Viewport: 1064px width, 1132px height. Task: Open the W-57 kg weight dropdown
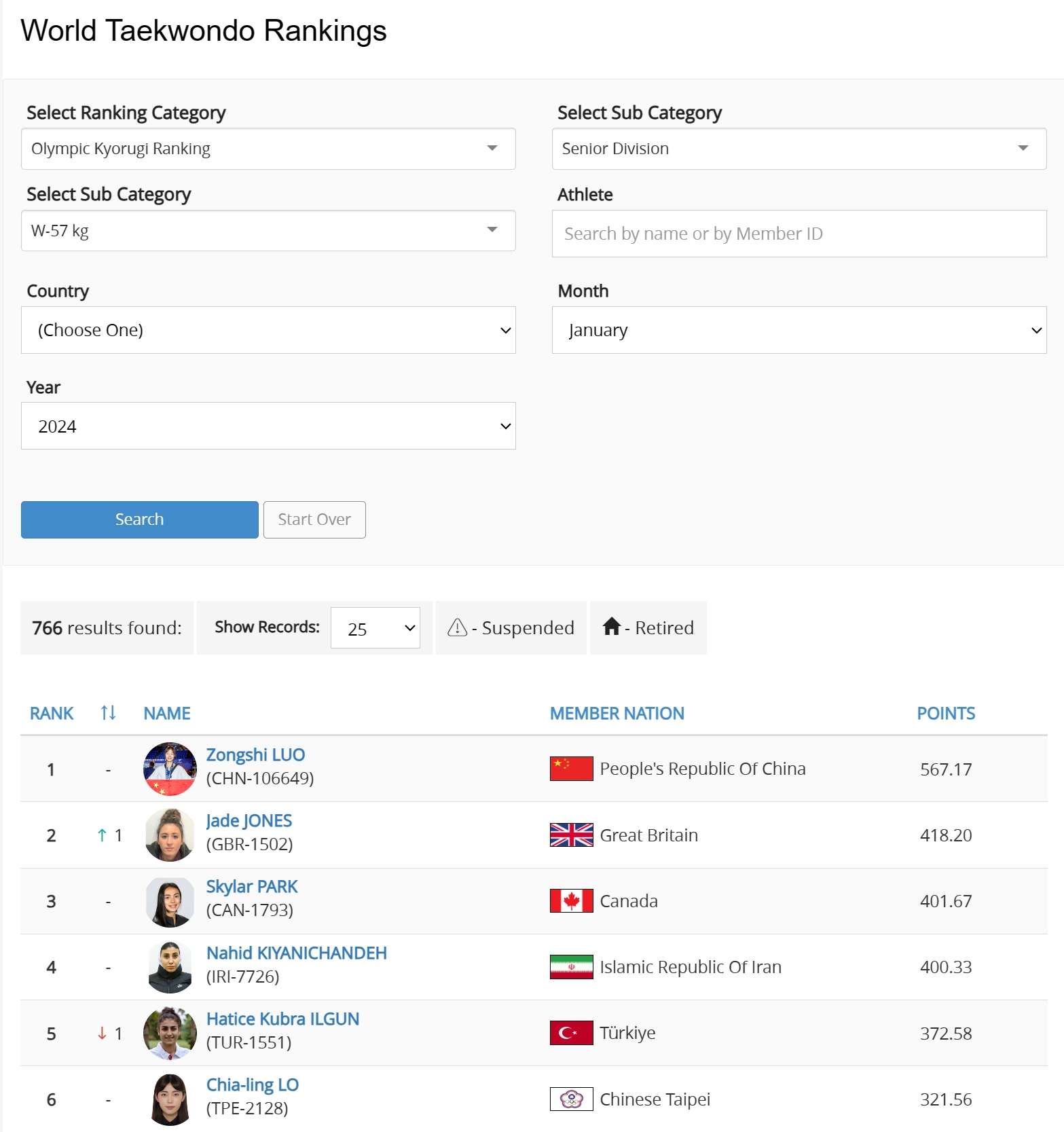tap(268, 231)
